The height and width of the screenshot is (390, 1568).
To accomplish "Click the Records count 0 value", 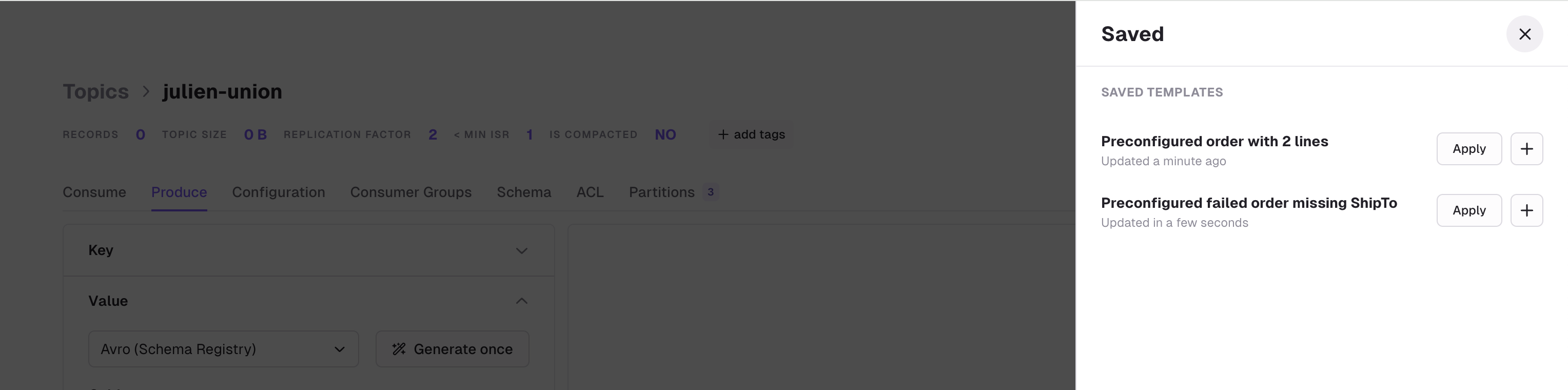I will pos(141,134).
